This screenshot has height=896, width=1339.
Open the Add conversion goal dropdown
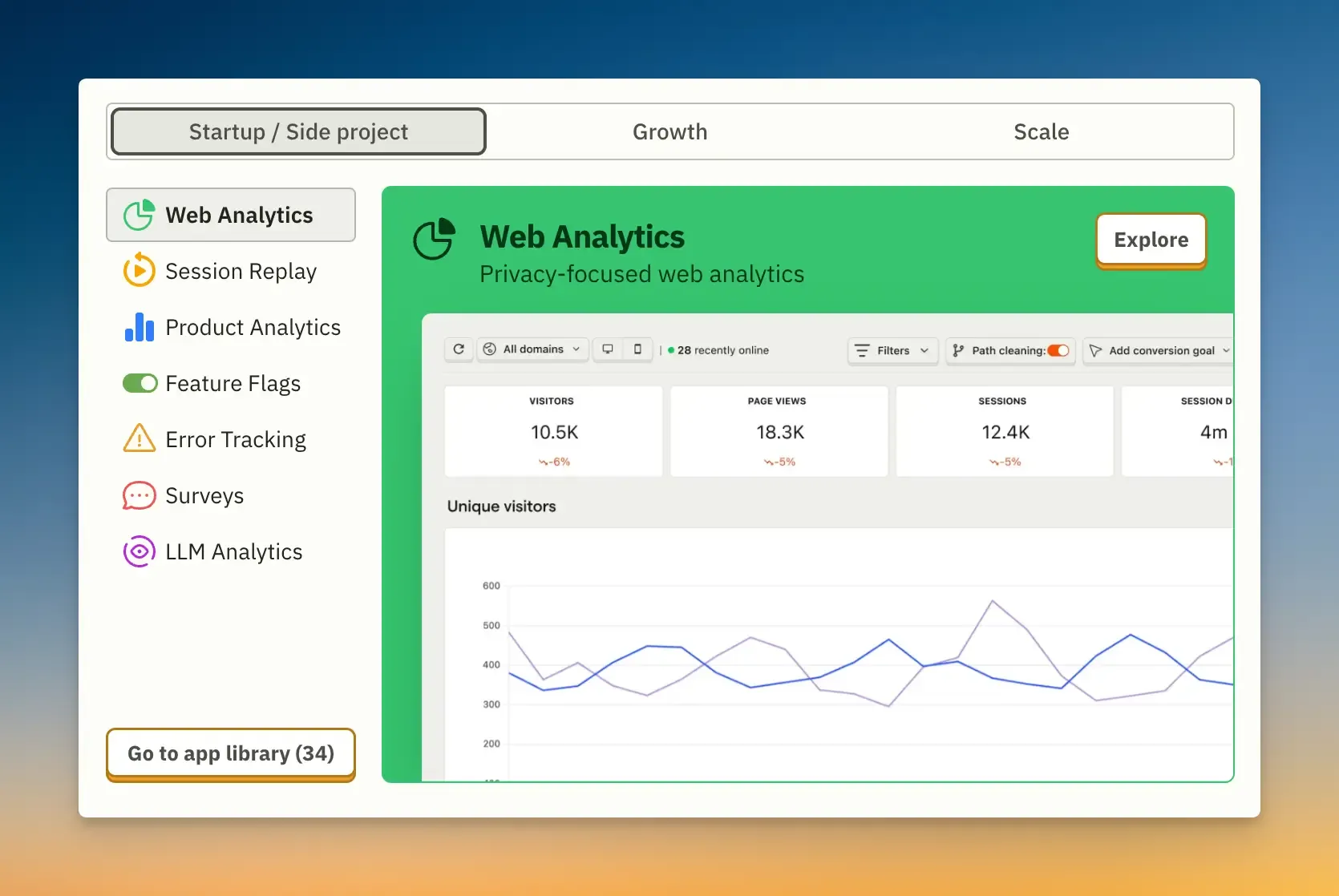point(1159,350)
